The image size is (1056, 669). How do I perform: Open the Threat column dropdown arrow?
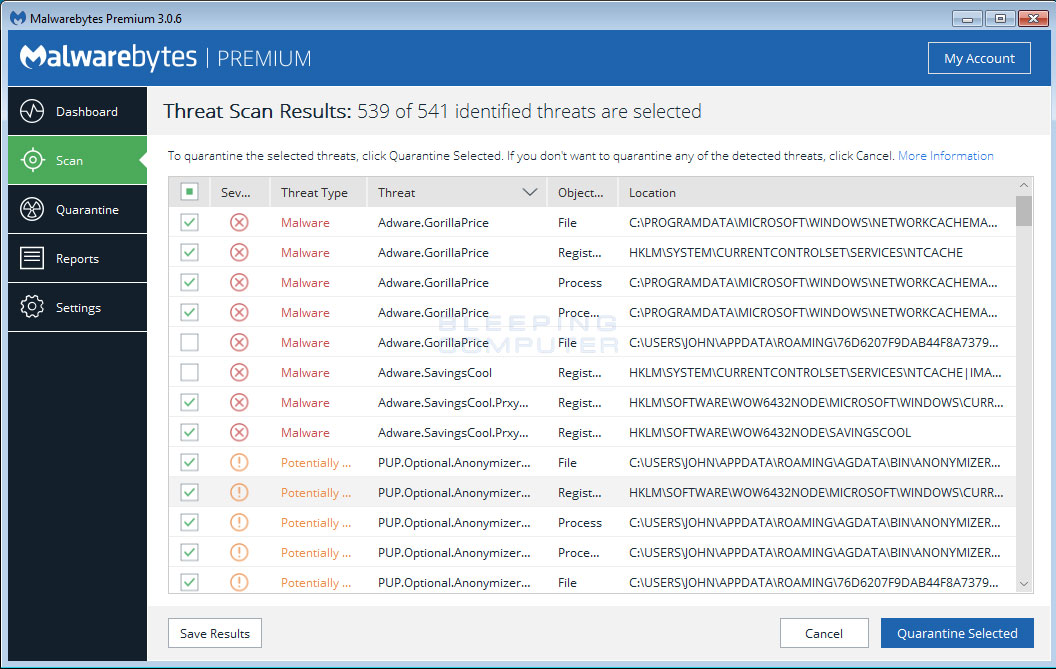530,191
